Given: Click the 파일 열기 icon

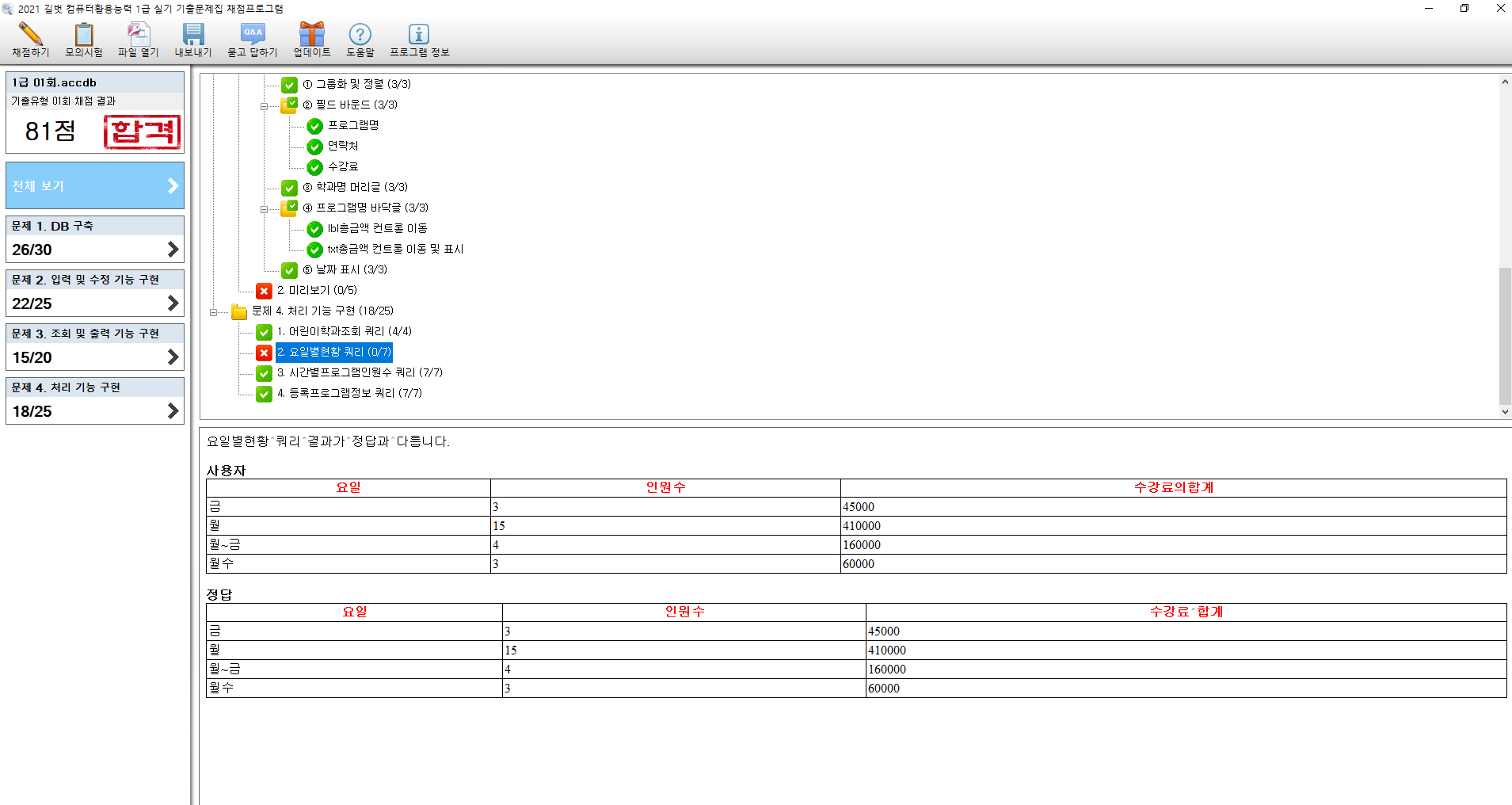Looking at the screenshot, I should tap(138, 35).
